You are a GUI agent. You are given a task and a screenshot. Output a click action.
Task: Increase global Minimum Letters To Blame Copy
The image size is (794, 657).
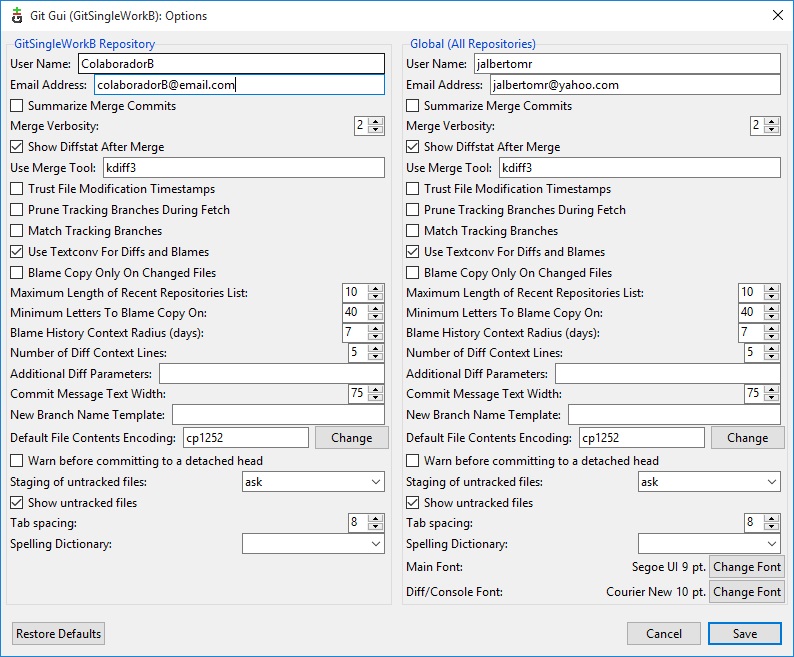click(772, 308)
